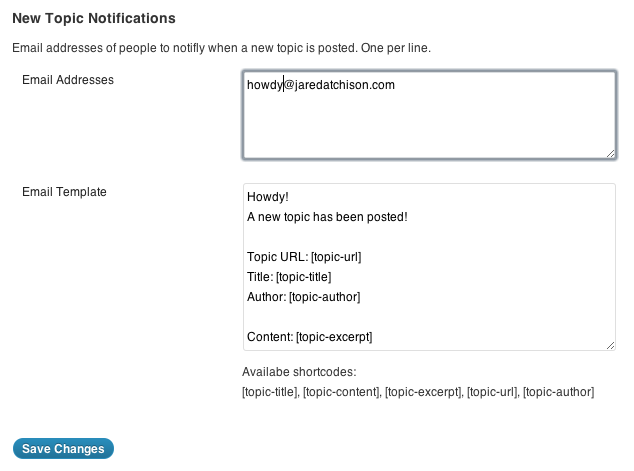Image resolution: width=634 pixels, height=471 pixels.
Task: Click [topic-excerpt] in the available shortcodes list
Action: (x=422, y=392)
